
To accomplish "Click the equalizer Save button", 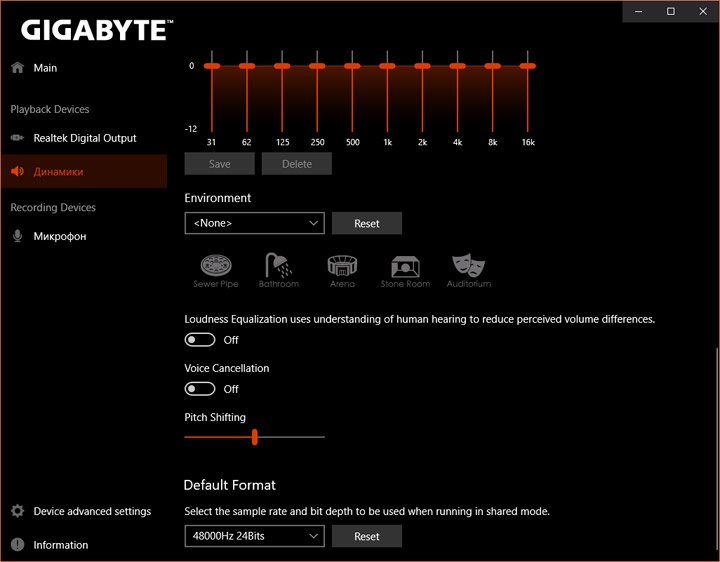I will (x=219, y=164).
